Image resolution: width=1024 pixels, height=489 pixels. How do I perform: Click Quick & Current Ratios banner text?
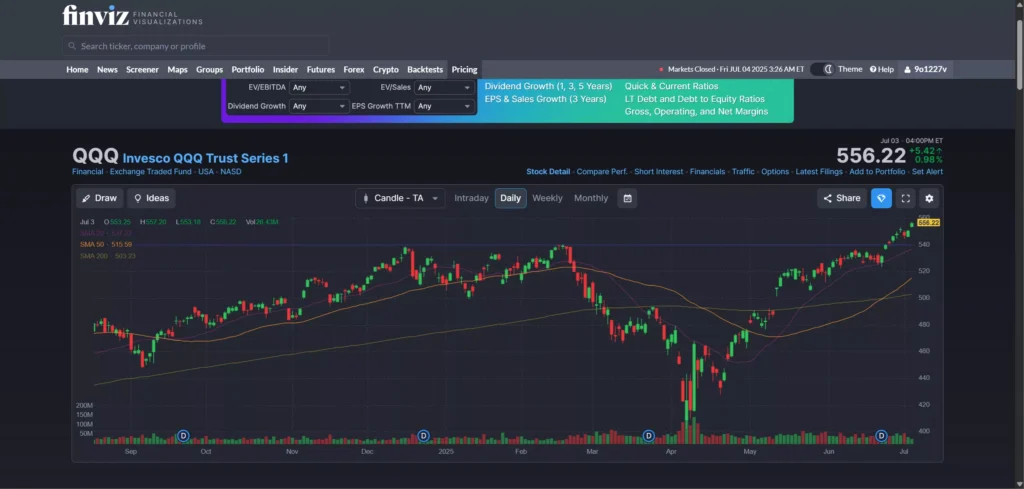pyautogui.click(x=671, y=86)
